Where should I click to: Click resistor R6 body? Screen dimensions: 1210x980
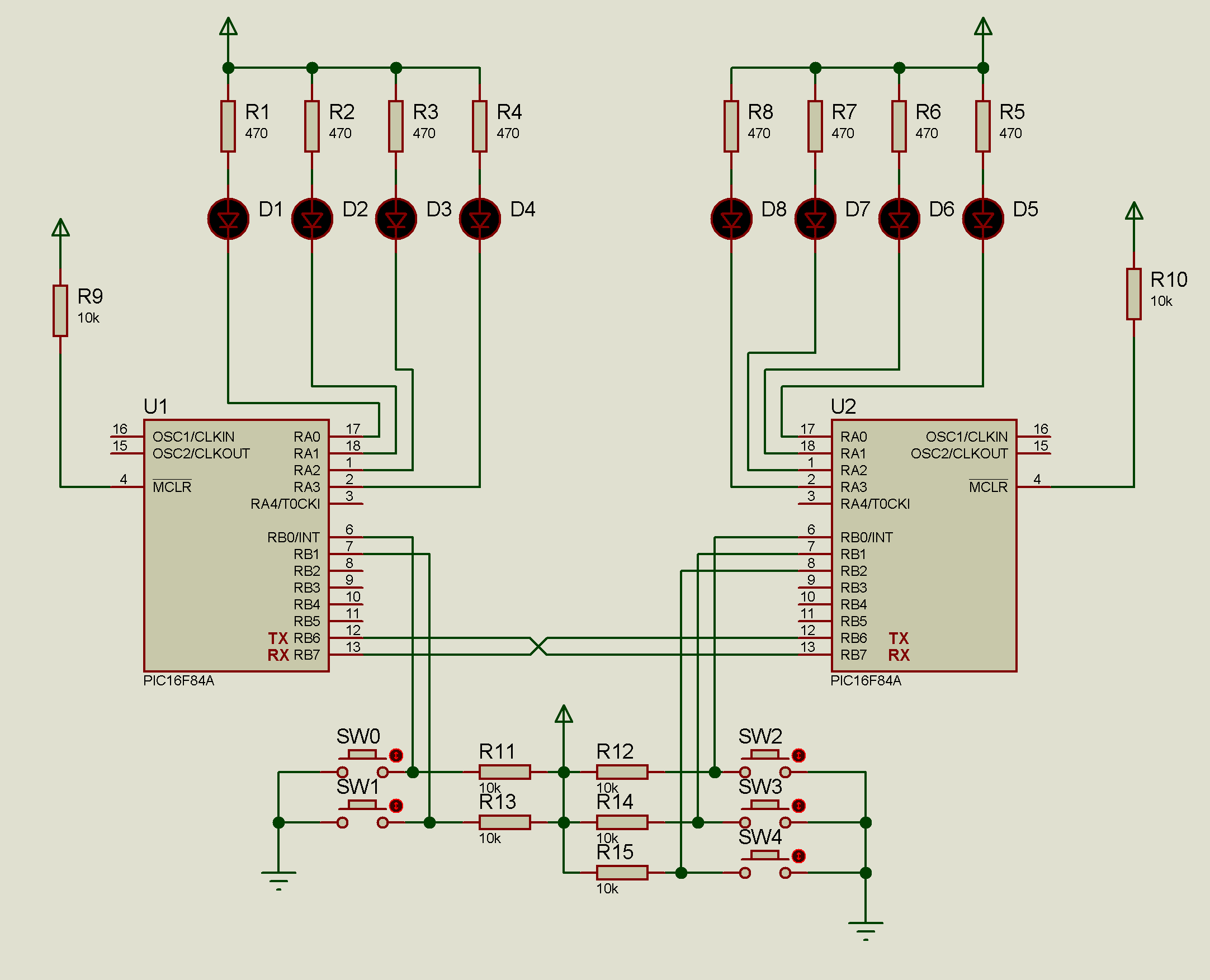[x=899, y=126]
